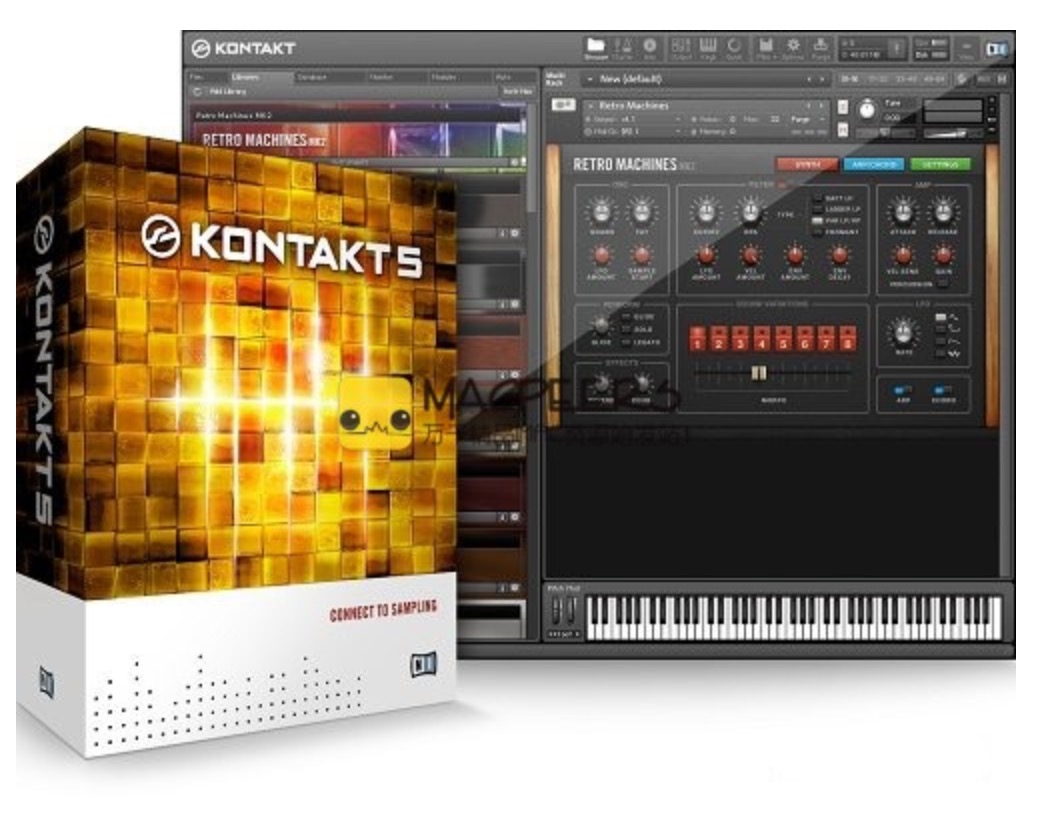Screen dimensions: 1064x826
Task: Toggle the ARP on switch
Action: pyautogui.click(x=902, y=390)
